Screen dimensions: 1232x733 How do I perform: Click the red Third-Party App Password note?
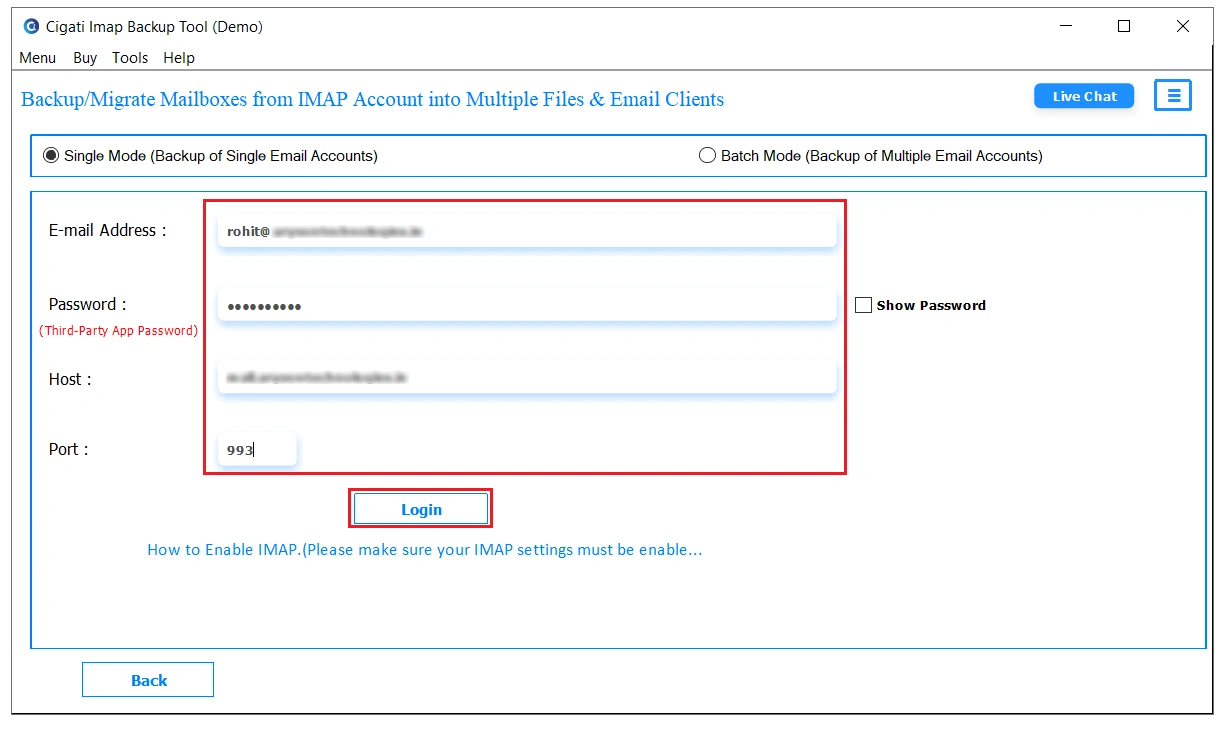[x=119, y=331]
